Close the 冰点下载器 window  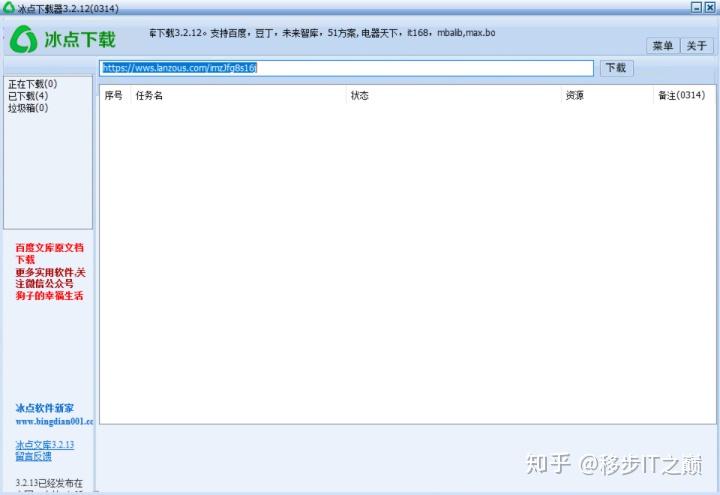pyautogui.click(x=710, y=7)
